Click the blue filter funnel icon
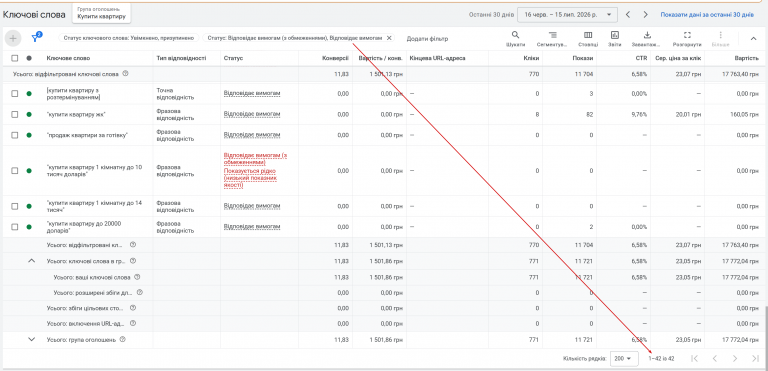 pos(36,38)
